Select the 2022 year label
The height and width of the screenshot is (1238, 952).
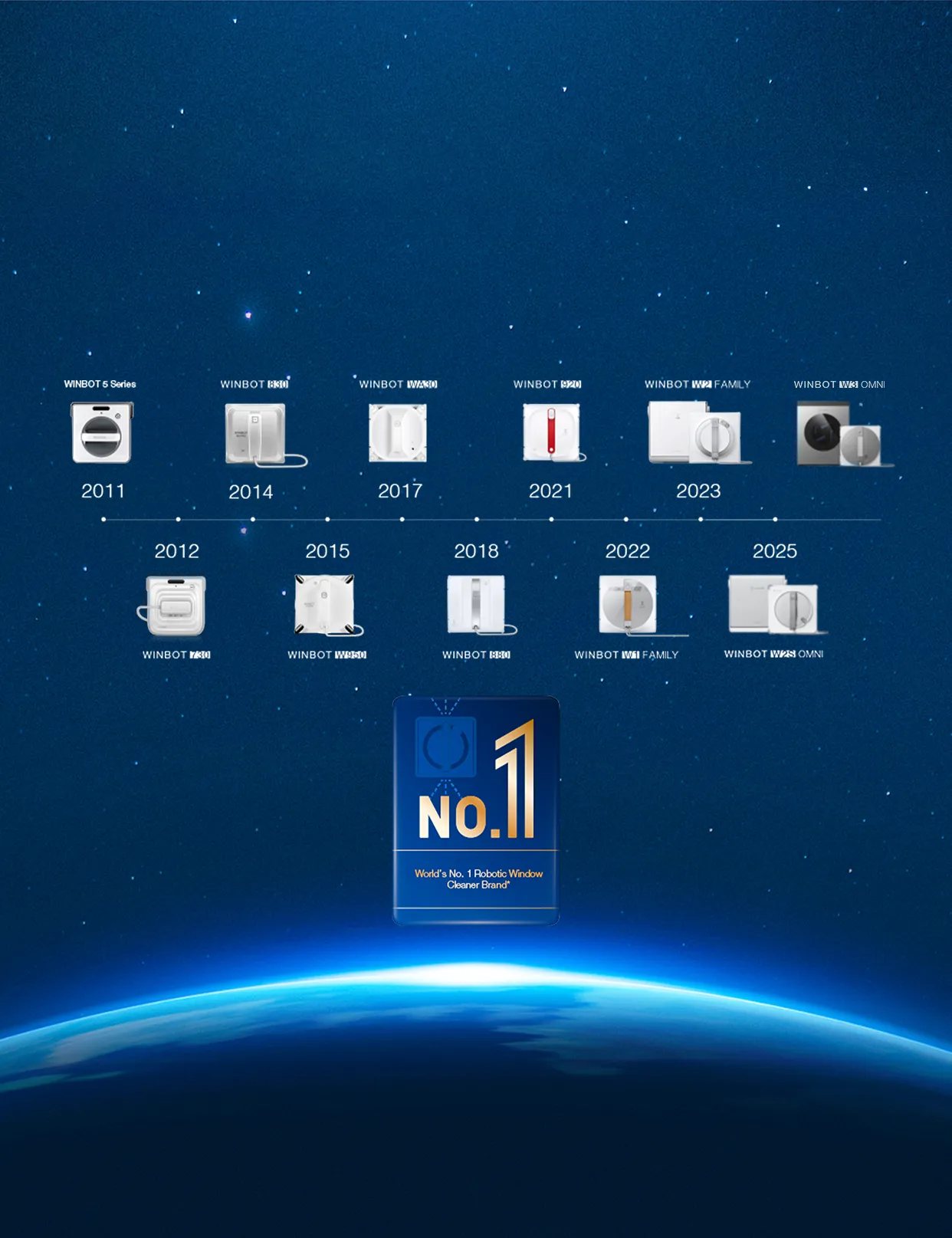tap(627, 551)
